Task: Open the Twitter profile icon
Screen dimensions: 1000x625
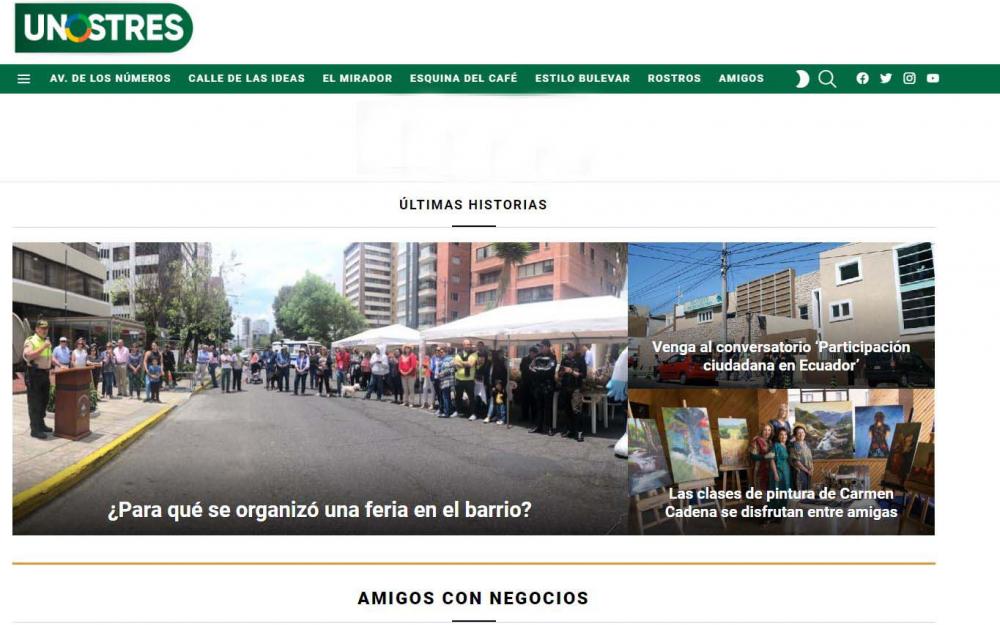Action: [886, 79]
